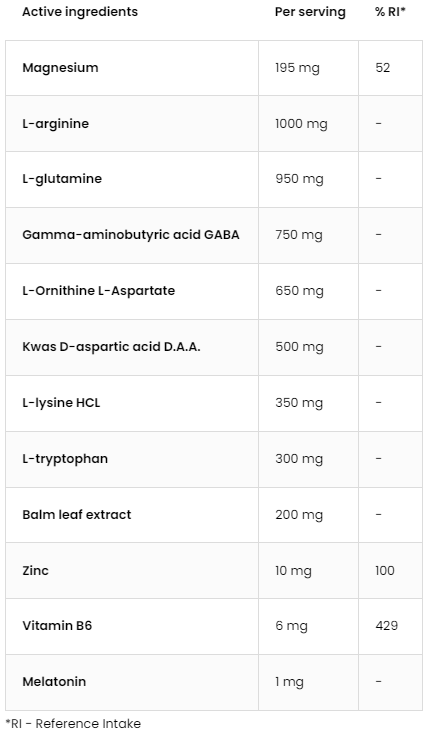Screen dimensions: 428x734
Task: Select the L-glutamine ingredient name
Action: pos(62,179)
